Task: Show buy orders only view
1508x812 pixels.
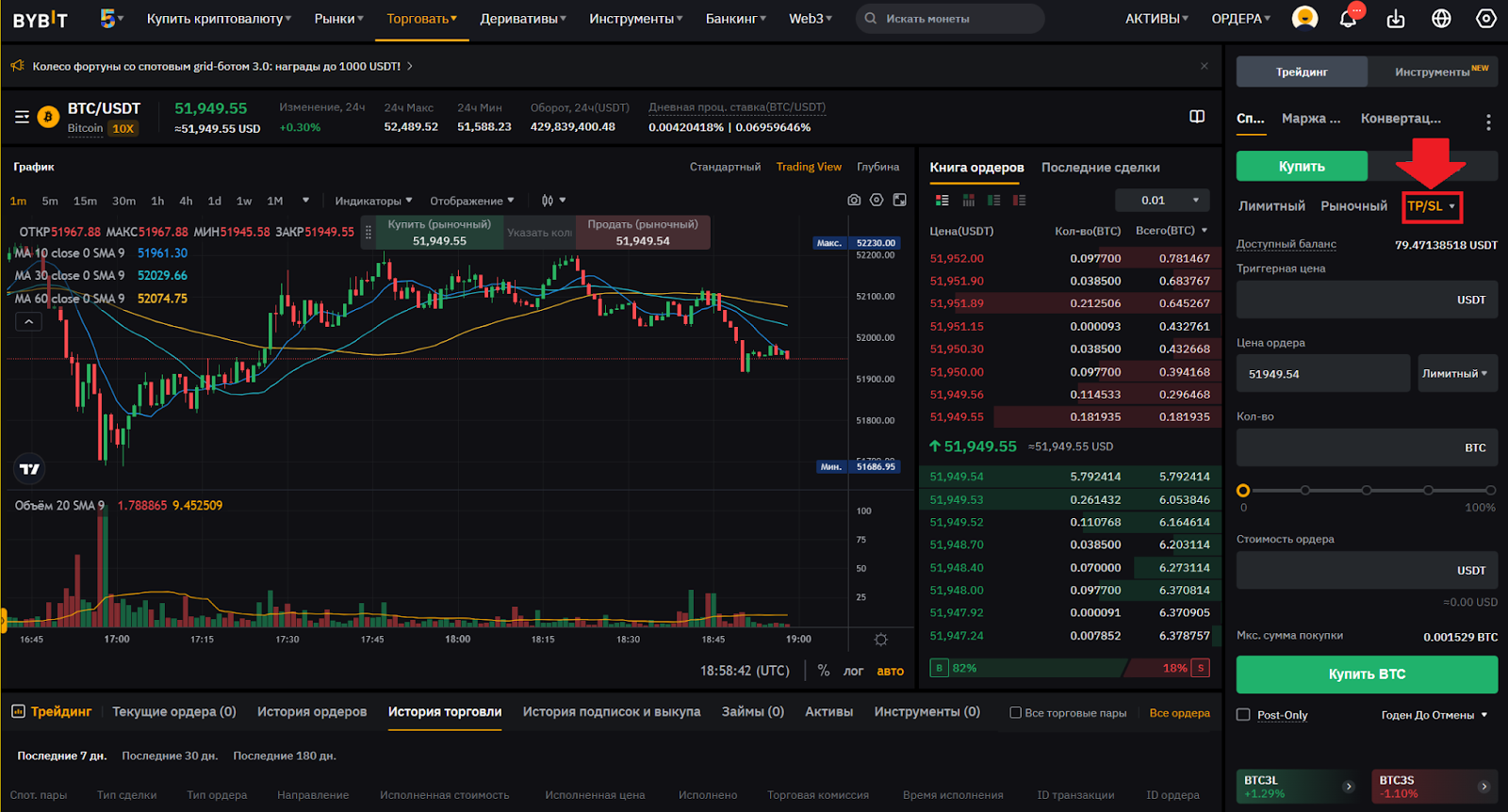Action: pos(993,200)
